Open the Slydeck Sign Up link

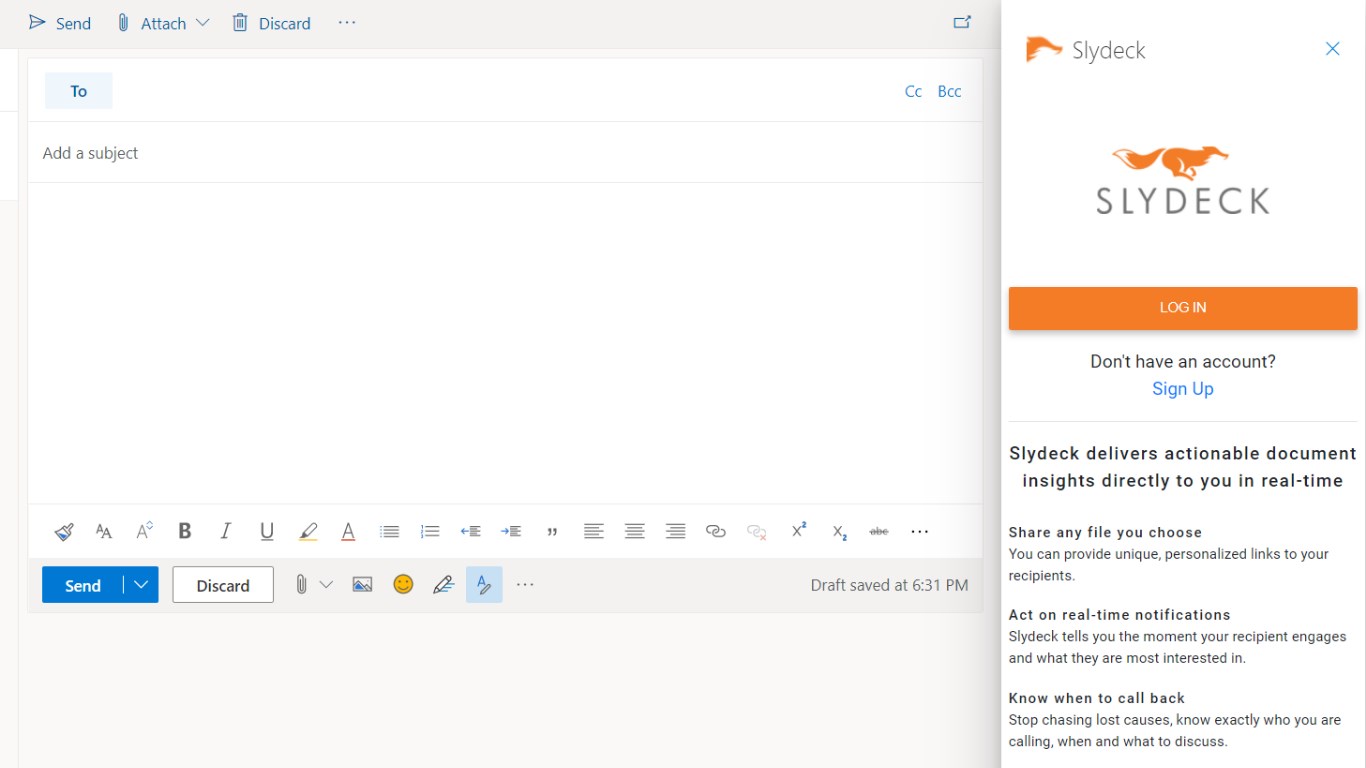1183,389
